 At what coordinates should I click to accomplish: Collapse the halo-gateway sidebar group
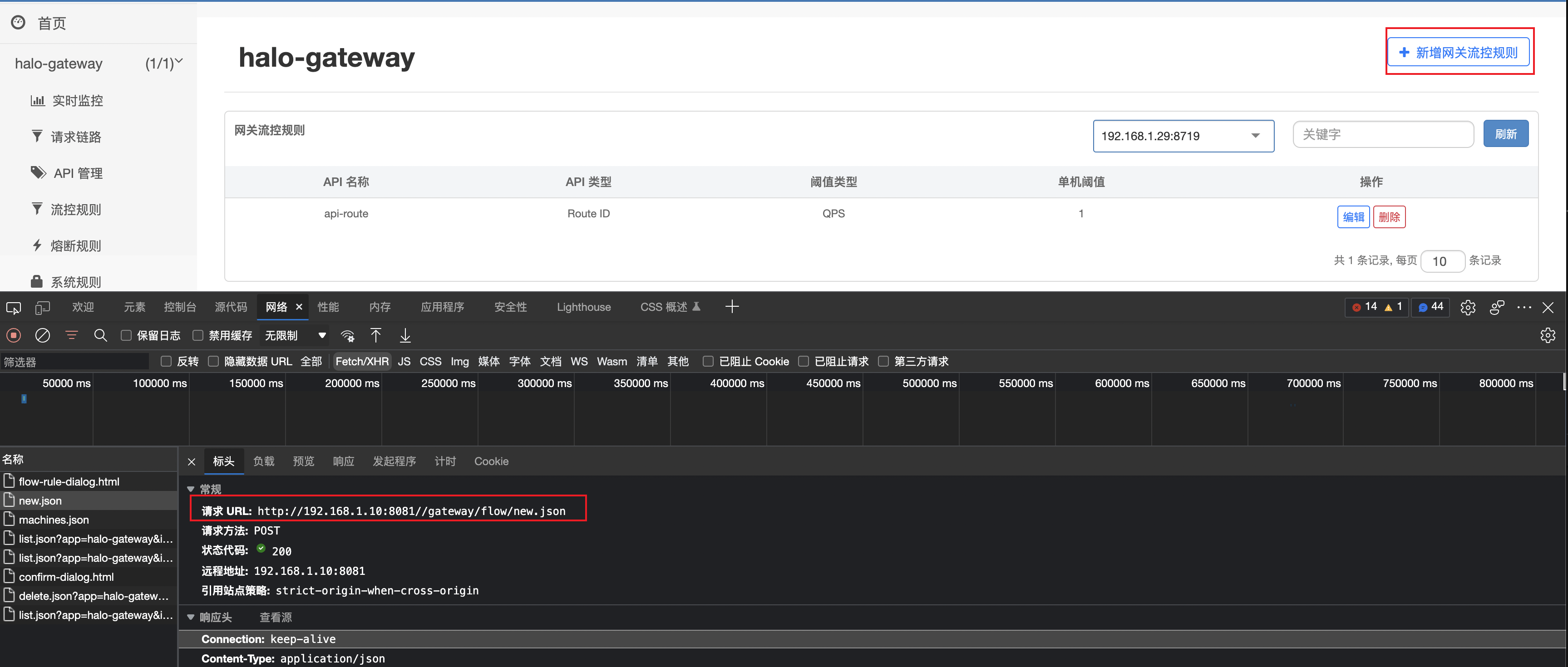pyautogui.click(x=98, y=63)
